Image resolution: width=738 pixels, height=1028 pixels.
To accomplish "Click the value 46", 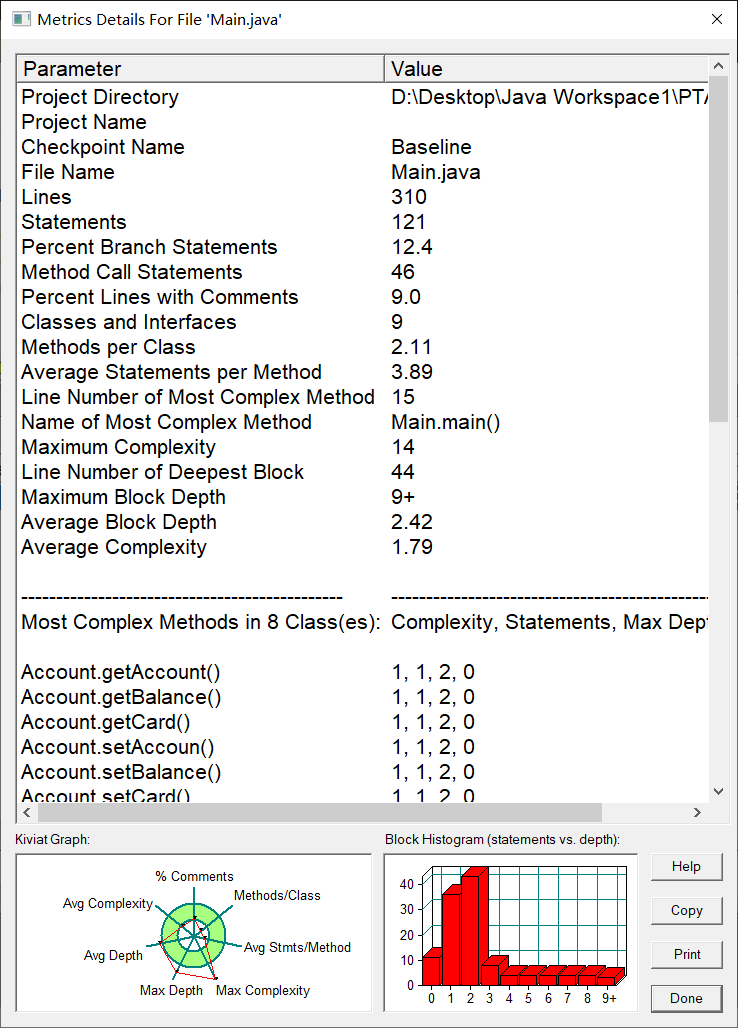I will coord(403,271).
